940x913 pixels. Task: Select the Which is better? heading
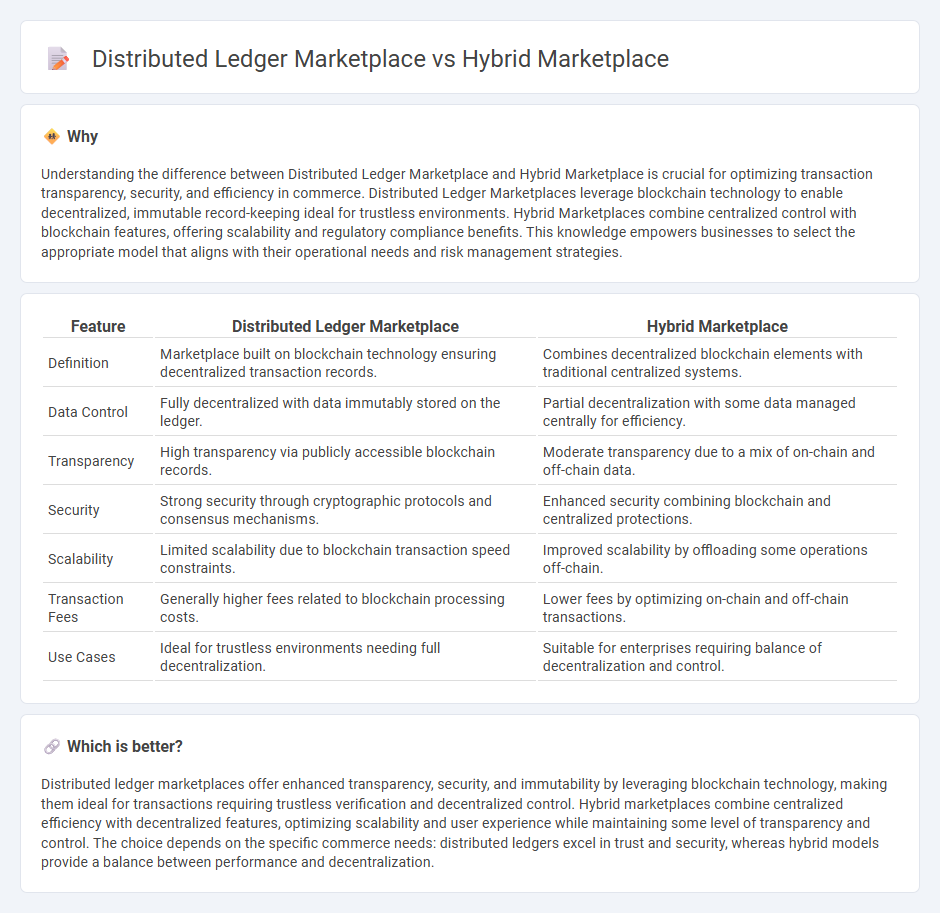(125, 746)
